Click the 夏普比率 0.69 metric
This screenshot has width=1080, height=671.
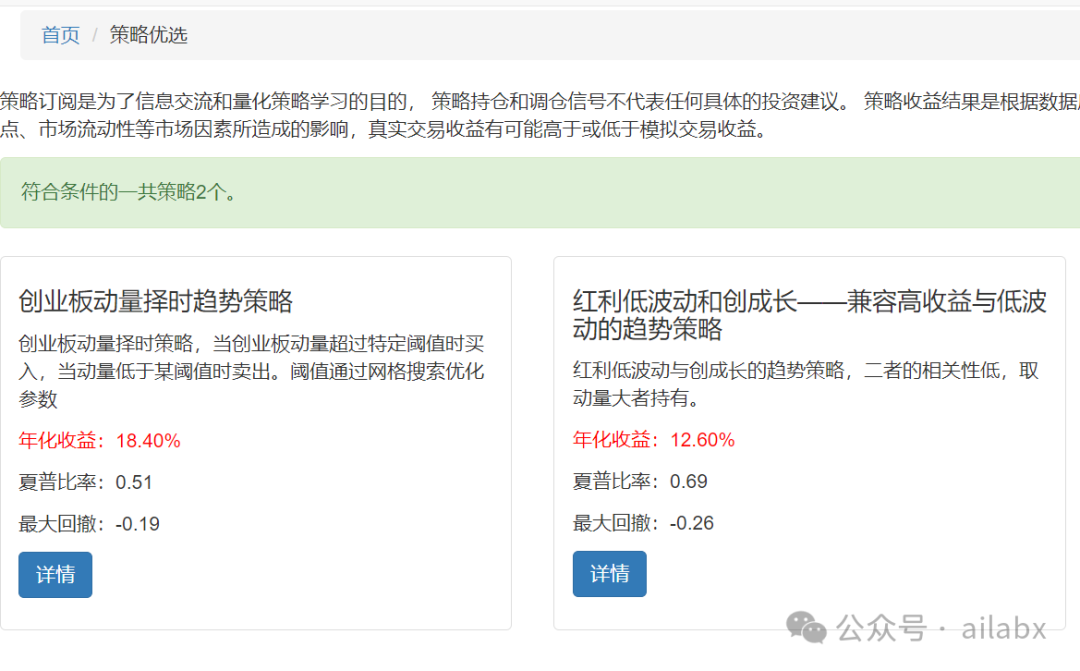pyautogui.click(x=638, y=481)
